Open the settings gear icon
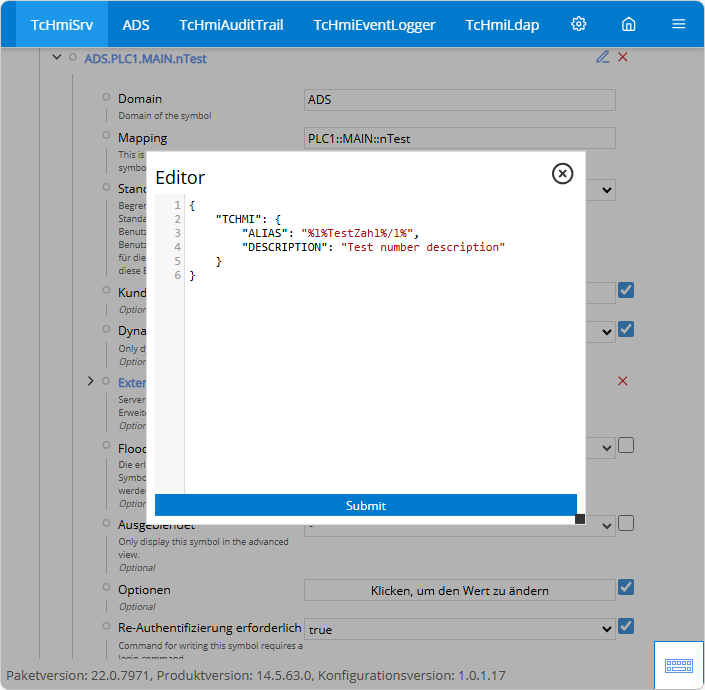Image resolution: width=705 pixels, height=690 pixels. click(x=578, y=24)
